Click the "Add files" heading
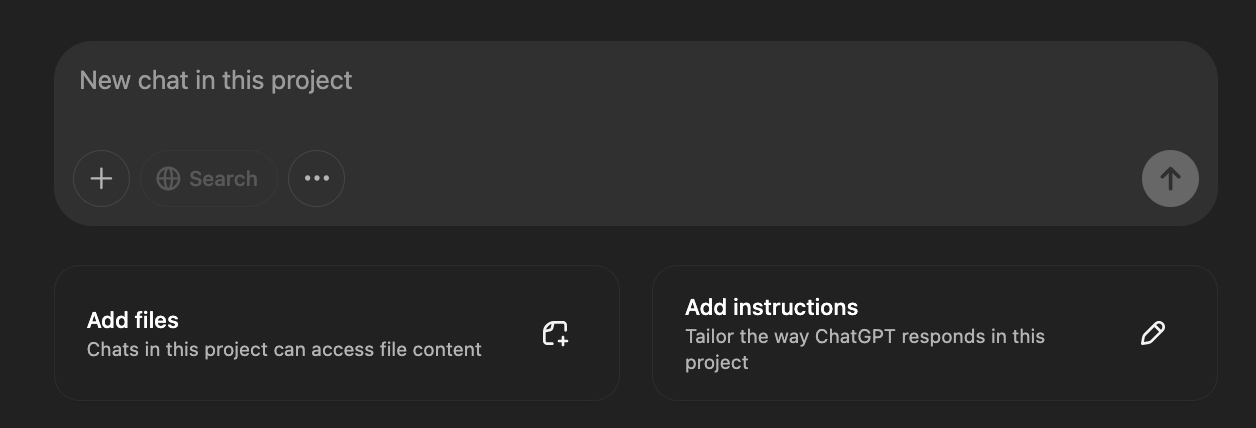 pyautogui.click(x=133, y=320)
